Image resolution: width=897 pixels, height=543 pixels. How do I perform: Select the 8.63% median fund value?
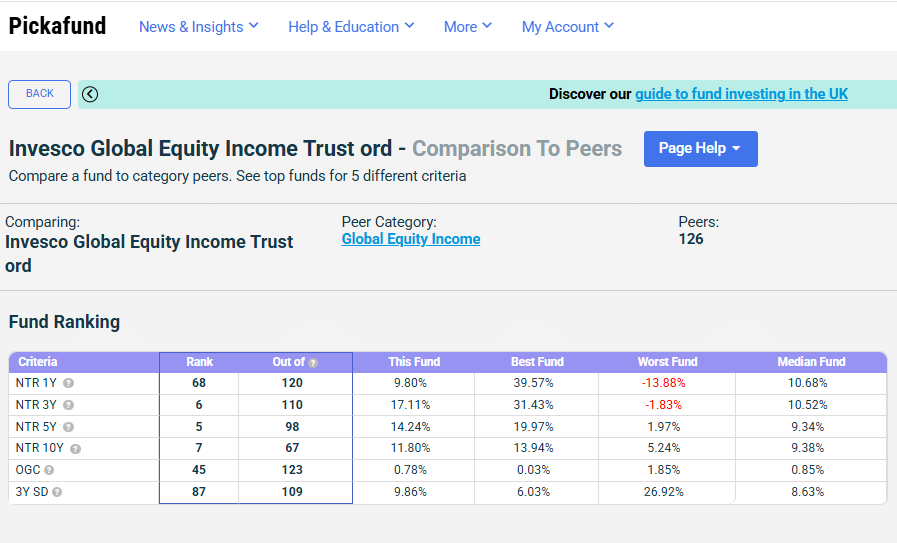pyautogui.click(x=808, y=492)
